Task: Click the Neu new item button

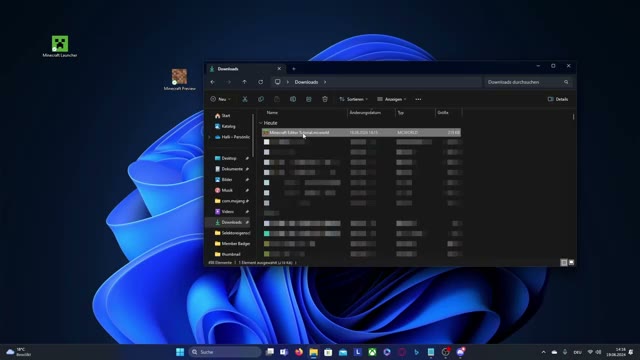Action: [x=220, y=99]
